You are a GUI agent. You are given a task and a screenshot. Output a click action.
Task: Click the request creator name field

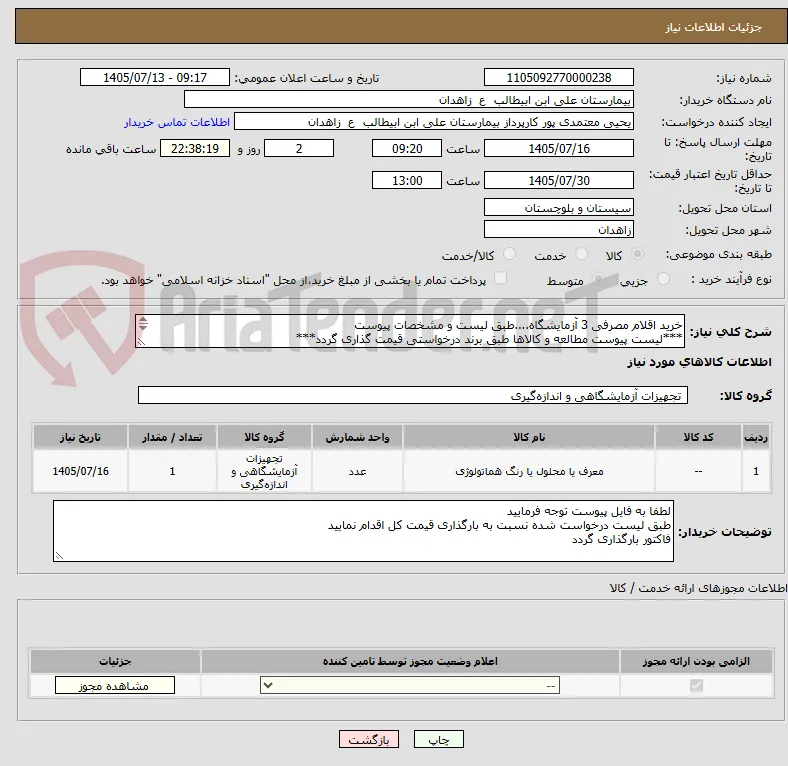coord(434,122)
